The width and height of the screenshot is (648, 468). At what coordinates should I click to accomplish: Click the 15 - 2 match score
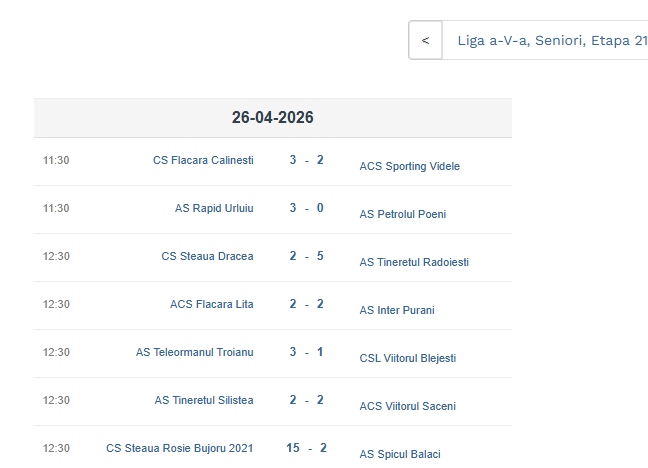click(x=306, y=448)
